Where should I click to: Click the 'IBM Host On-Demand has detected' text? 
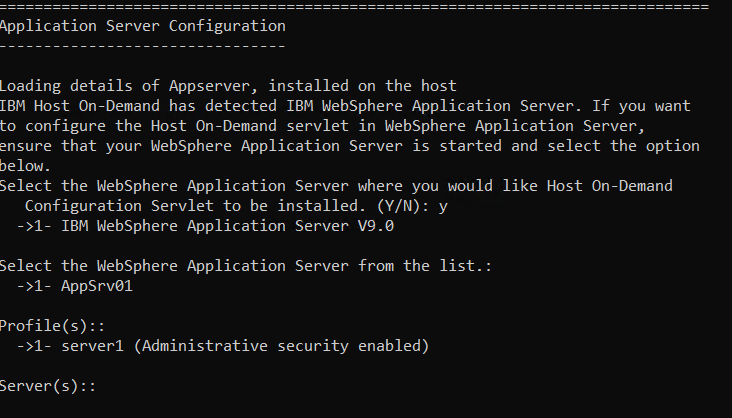tap(130, 106)
